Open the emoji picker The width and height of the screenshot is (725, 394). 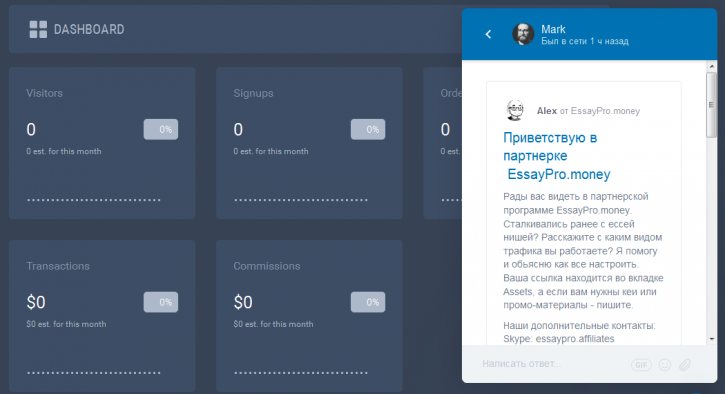[665, 365]
